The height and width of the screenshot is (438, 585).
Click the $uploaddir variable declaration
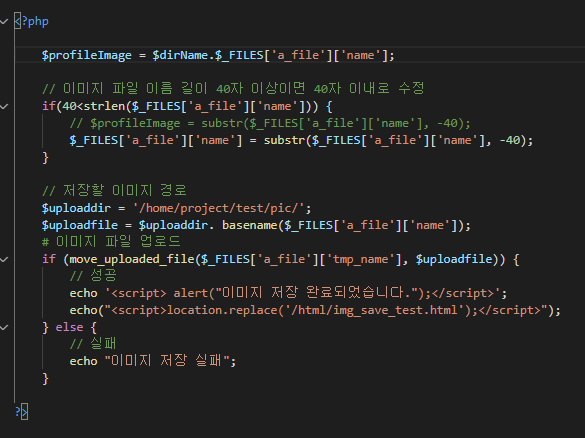(x=76, y=208)
